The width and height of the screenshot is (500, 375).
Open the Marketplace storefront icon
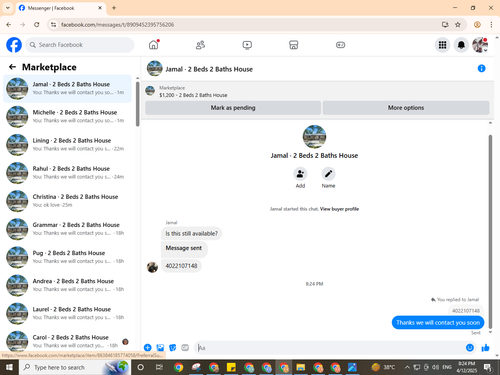click(x=294, y=45)
